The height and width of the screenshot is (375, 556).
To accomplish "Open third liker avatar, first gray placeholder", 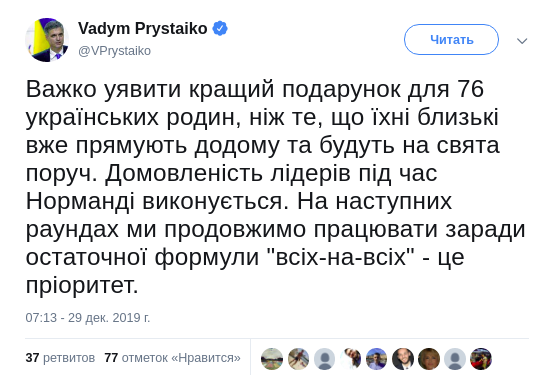I will (x=324, y=359).
